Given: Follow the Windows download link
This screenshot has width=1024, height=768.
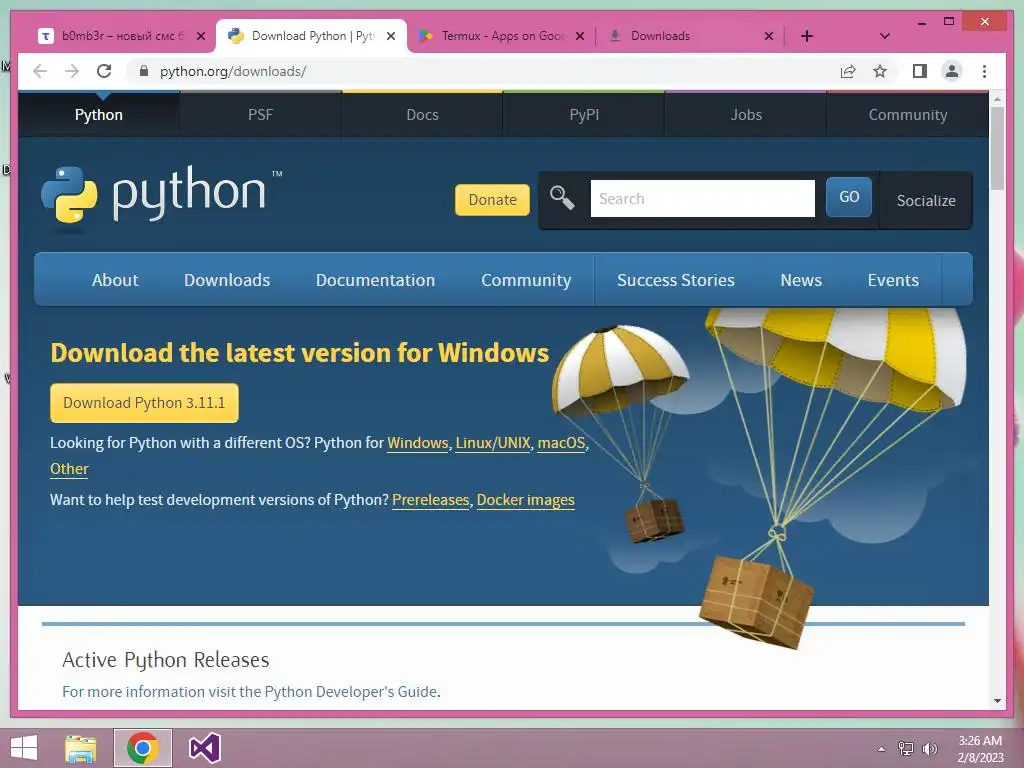Looking at the screenshot, I should 417,443.
